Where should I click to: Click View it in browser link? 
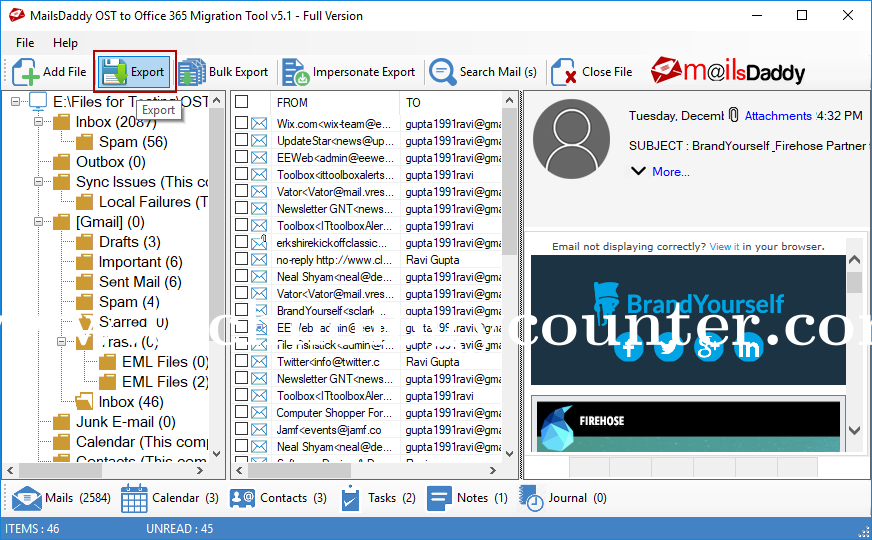[x=724, y=246]
